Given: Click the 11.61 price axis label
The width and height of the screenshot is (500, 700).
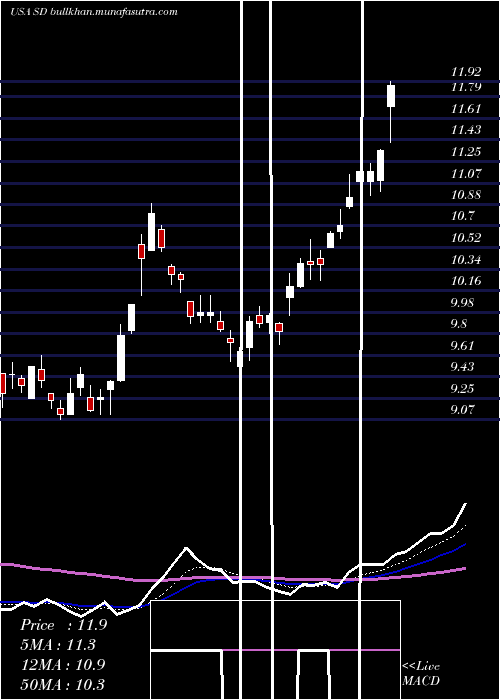Looking at the screenshot, I should click(467, 108).
